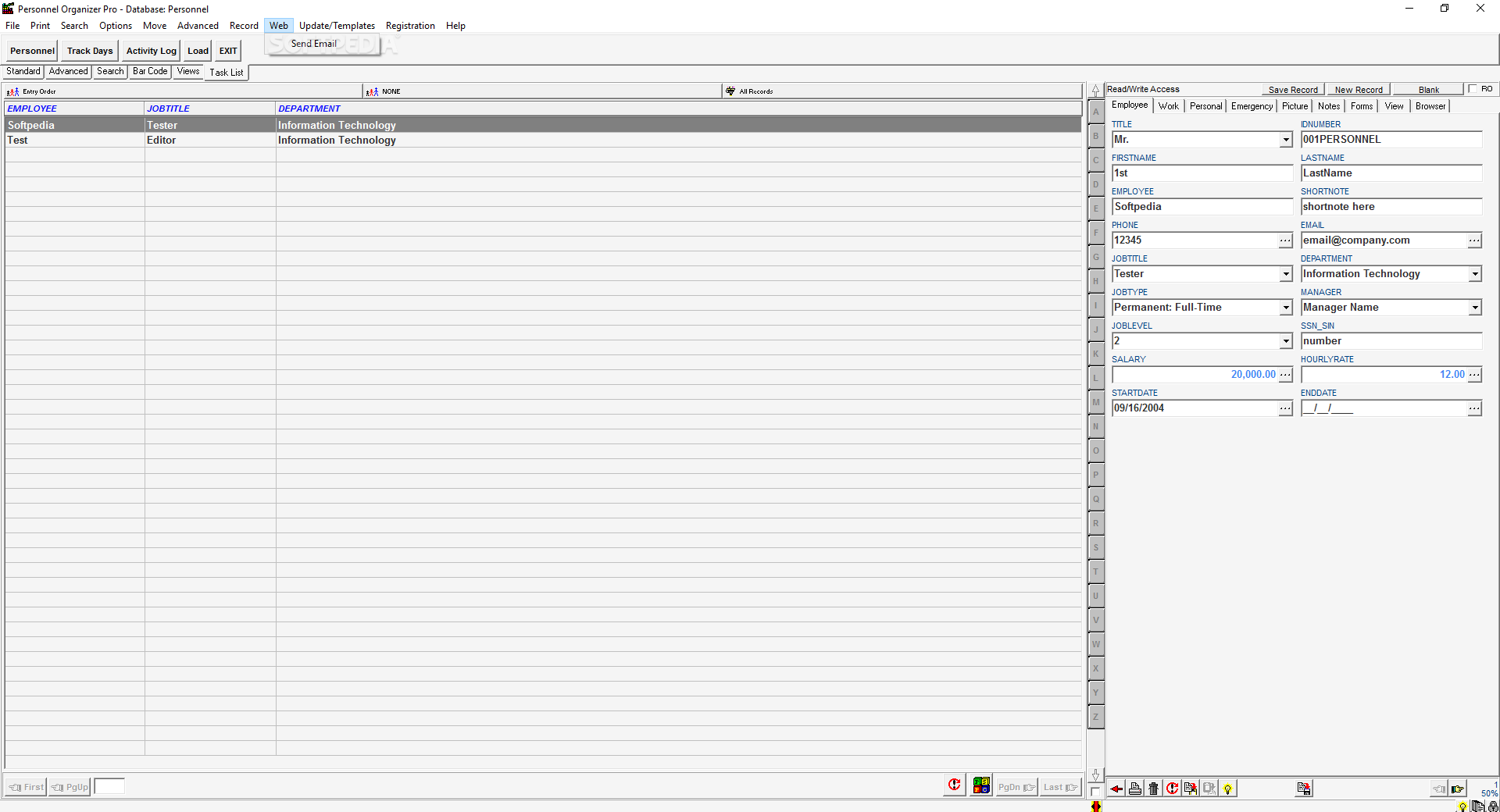The image size is (1500, 812).
Task: Click page number box beside PgUp
Action: pos(109,786)
